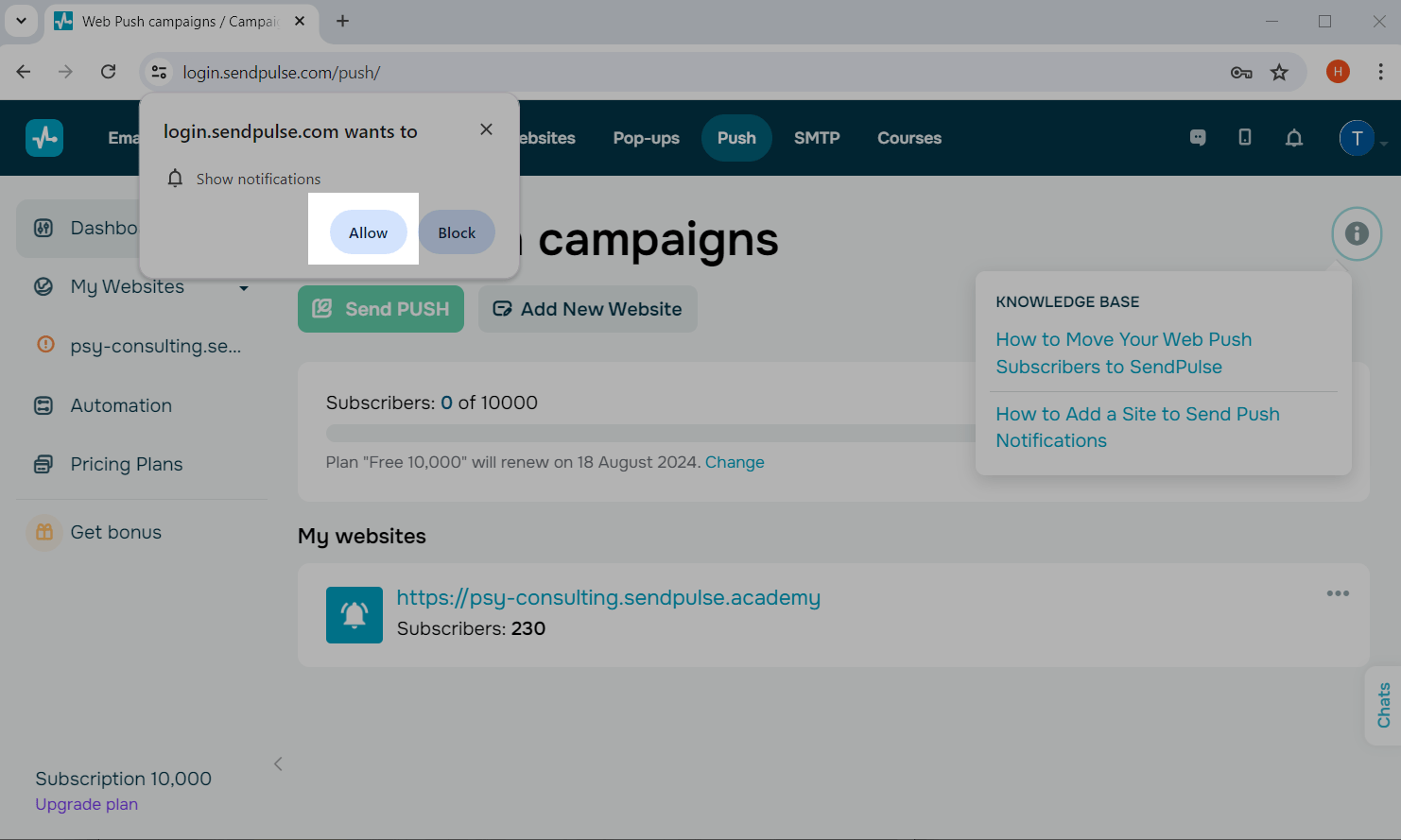Open the chat messages icon in header
1401x840 pixels.
tap(1198, 138)
